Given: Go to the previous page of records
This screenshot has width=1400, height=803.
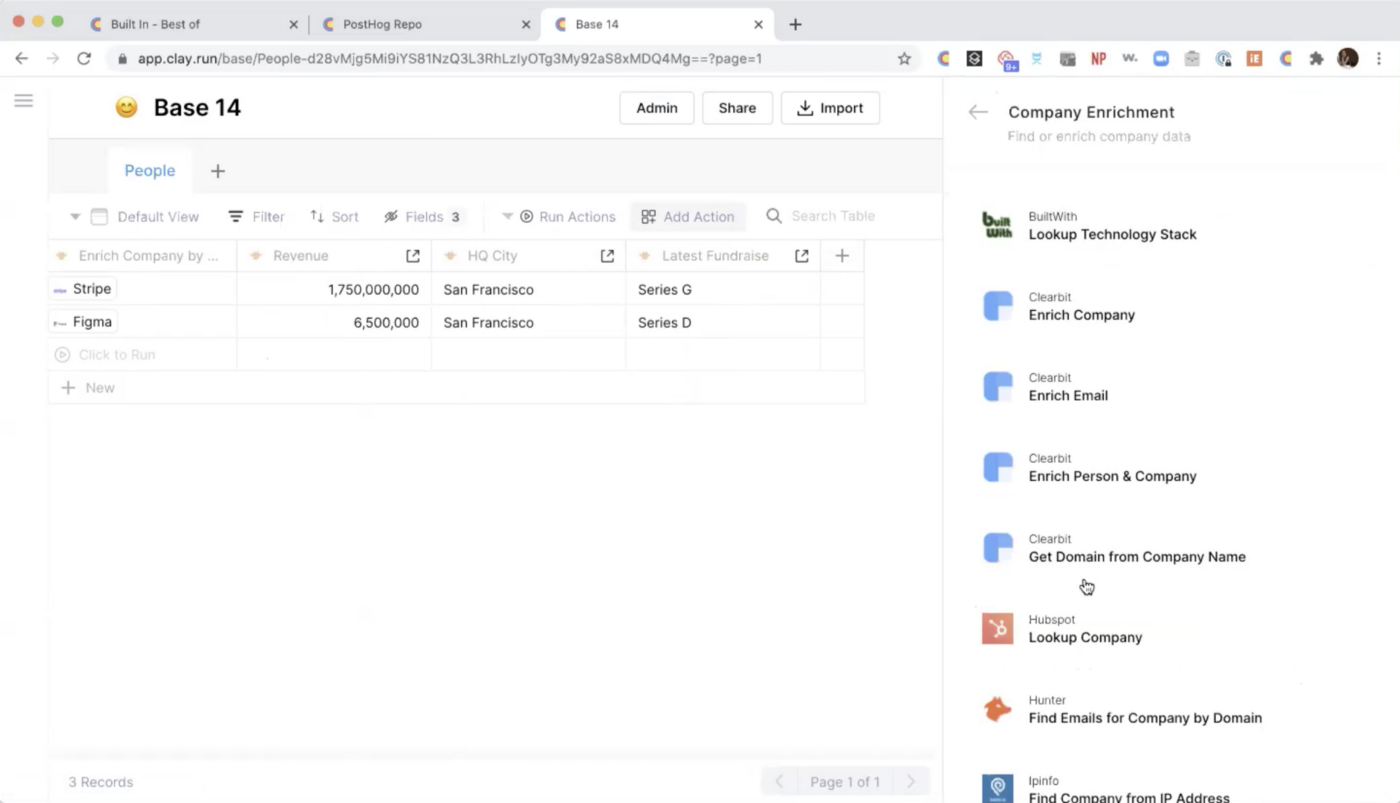Looking at the screenshot, I should [779, 782].
